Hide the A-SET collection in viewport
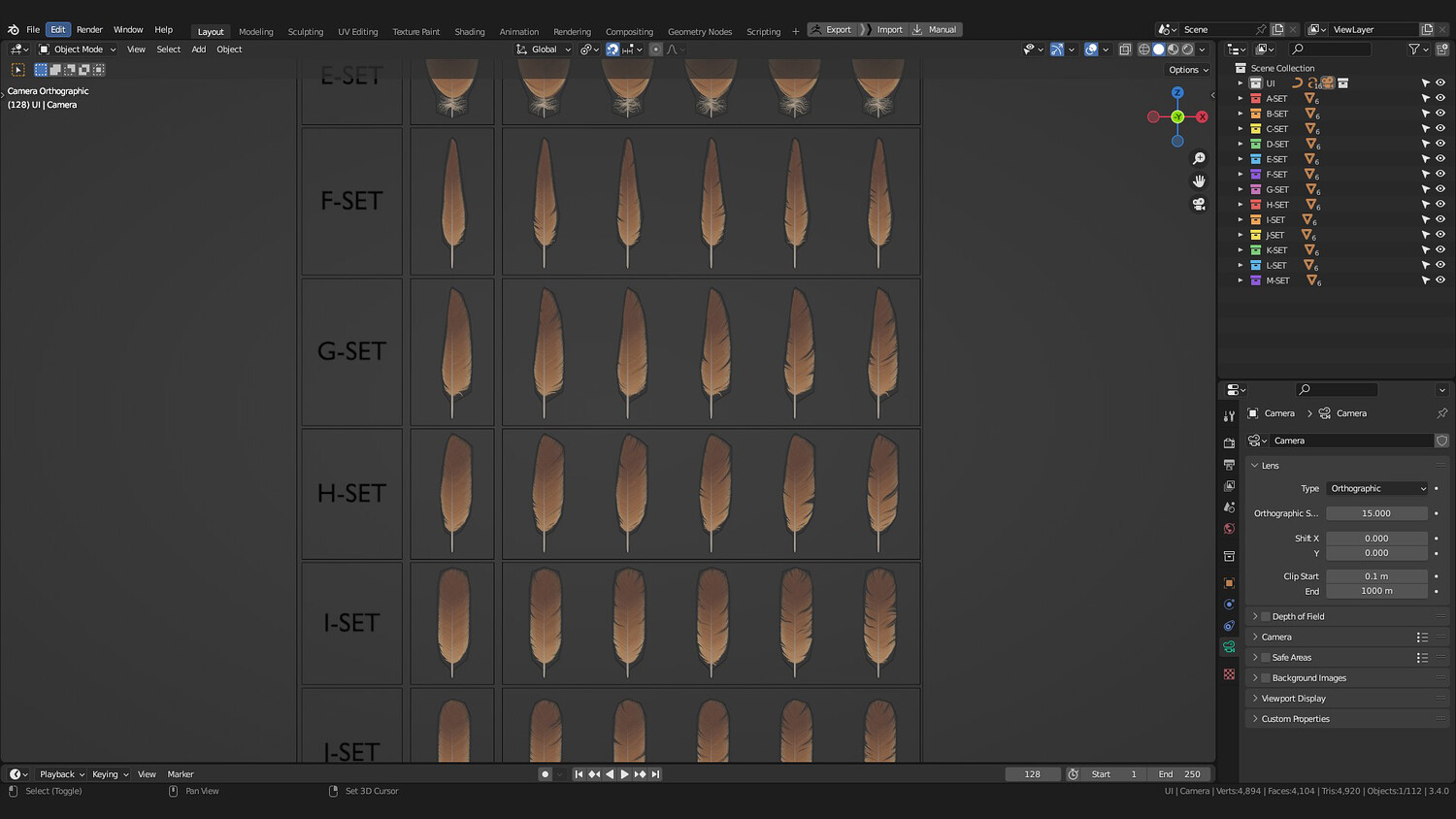The image size is (1456, 819). point(1440,98)
